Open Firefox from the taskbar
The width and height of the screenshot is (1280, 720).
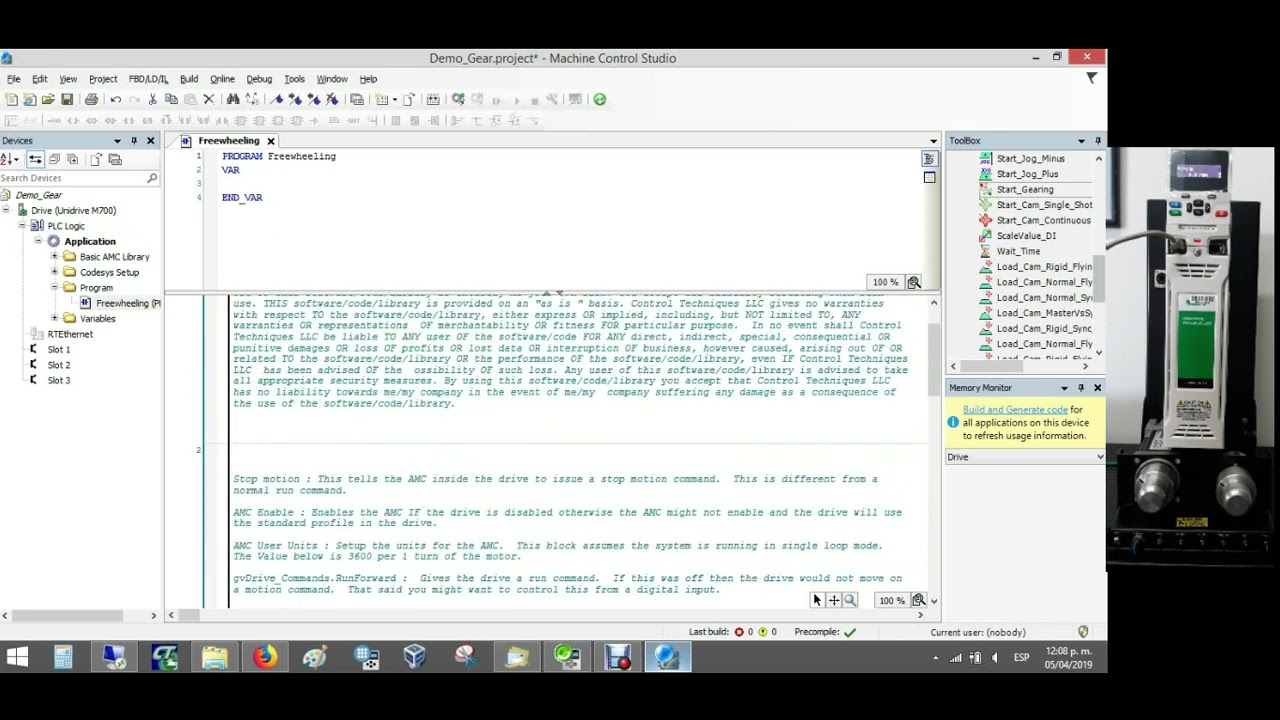(265, 657)
